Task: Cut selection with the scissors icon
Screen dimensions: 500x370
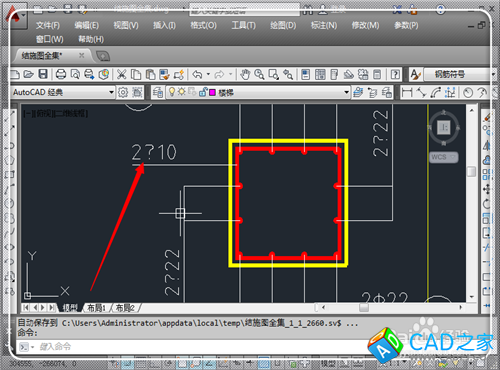Action: [121, 74]
